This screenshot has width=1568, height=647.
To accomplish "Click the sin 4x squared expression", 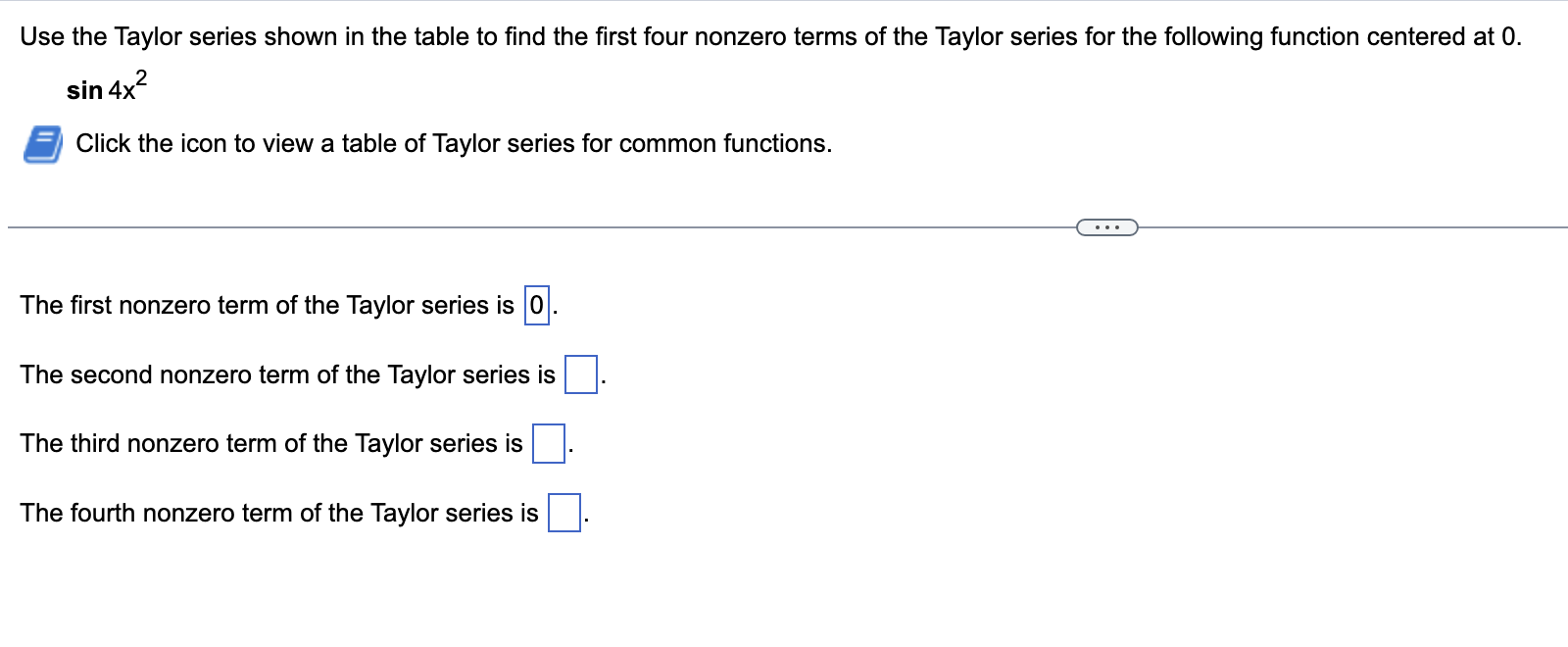I will click(104, 86).
